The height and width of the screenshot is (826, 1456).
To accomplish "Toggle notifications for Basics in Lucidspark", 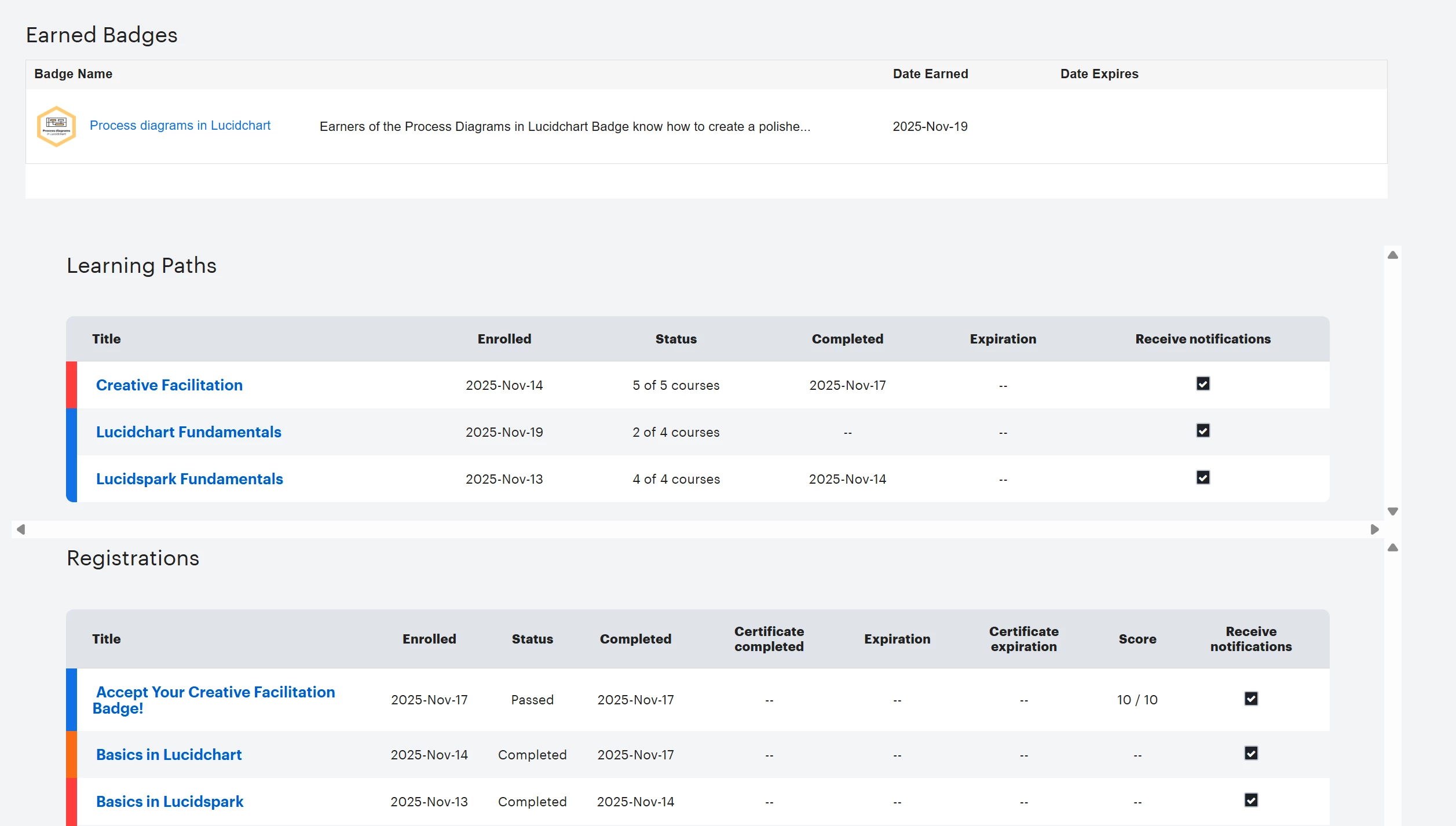I will [x=1251, y=801].
